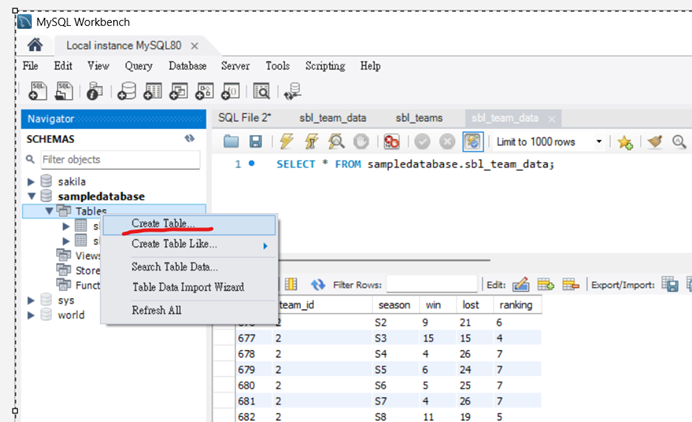Expand the world schema
The image size is (692, 422).
pos(31,315)
